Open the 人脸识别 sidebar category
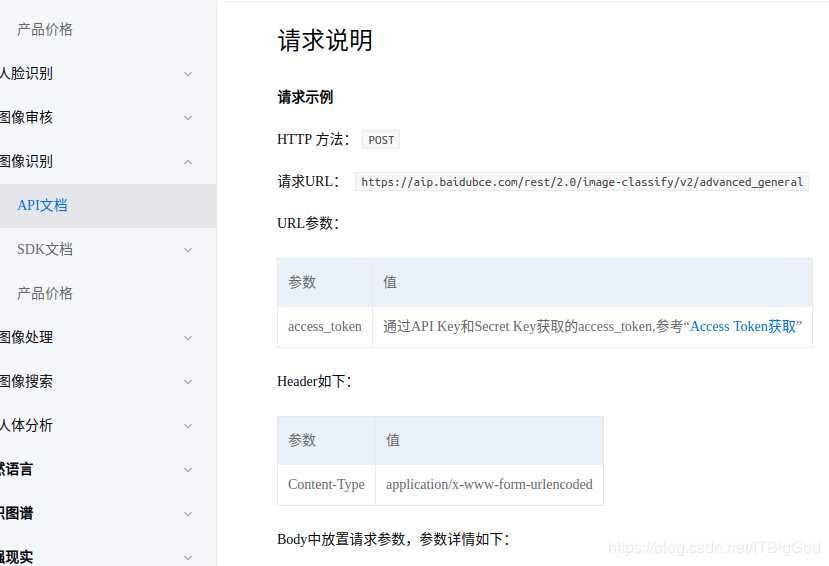The width and height of the screenshot is (829, 566). (x=26, y=73)
